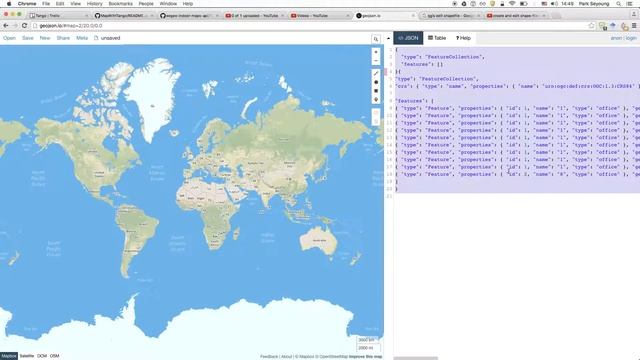Click New in the geojson.io toolbar
Image resolution: width=640 pixels, height=360 pixels.
pyautogui.click(x=45, y=38)
